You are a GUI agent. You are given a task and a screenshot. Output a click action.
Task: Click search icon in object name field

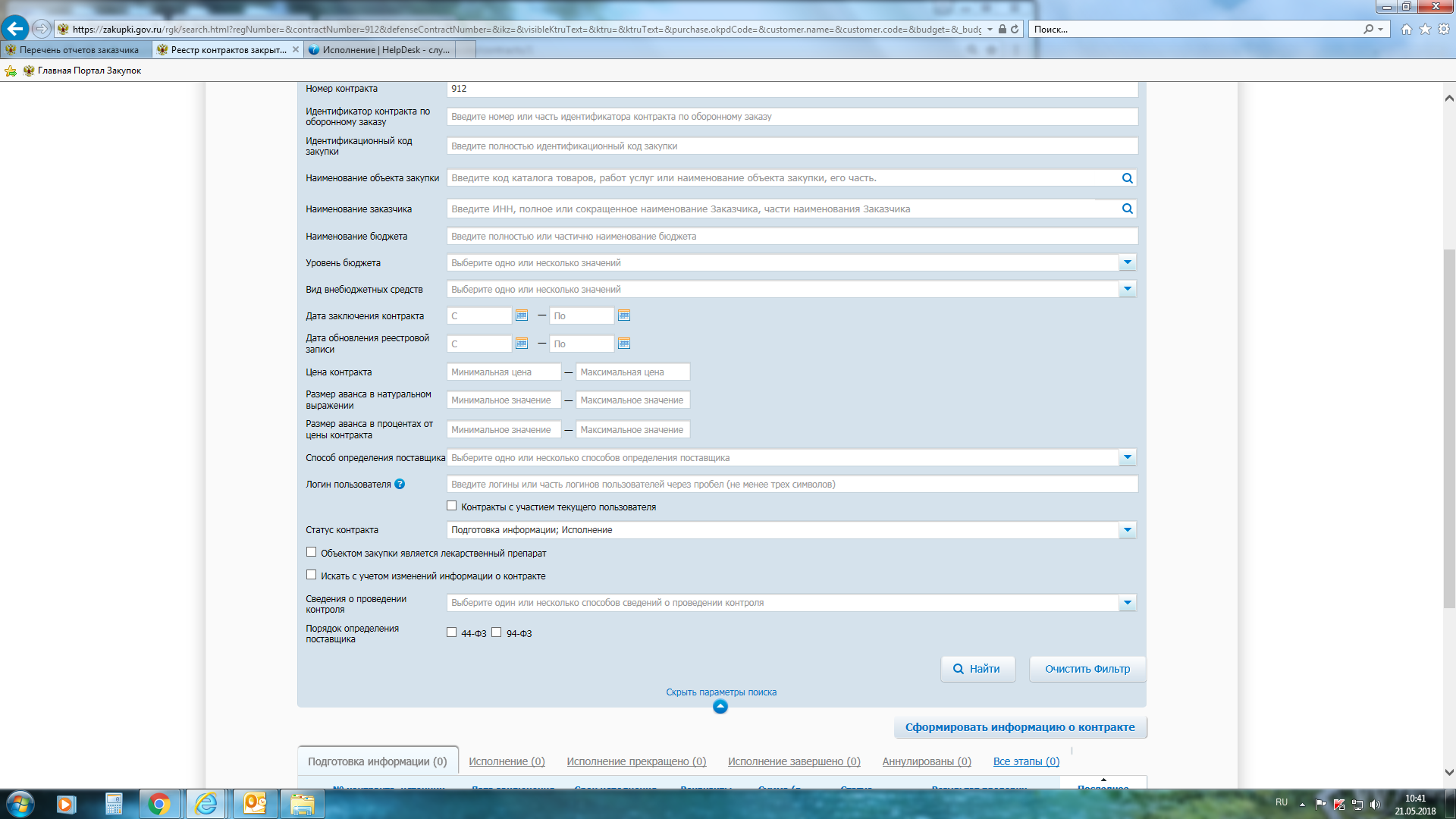1127,178
